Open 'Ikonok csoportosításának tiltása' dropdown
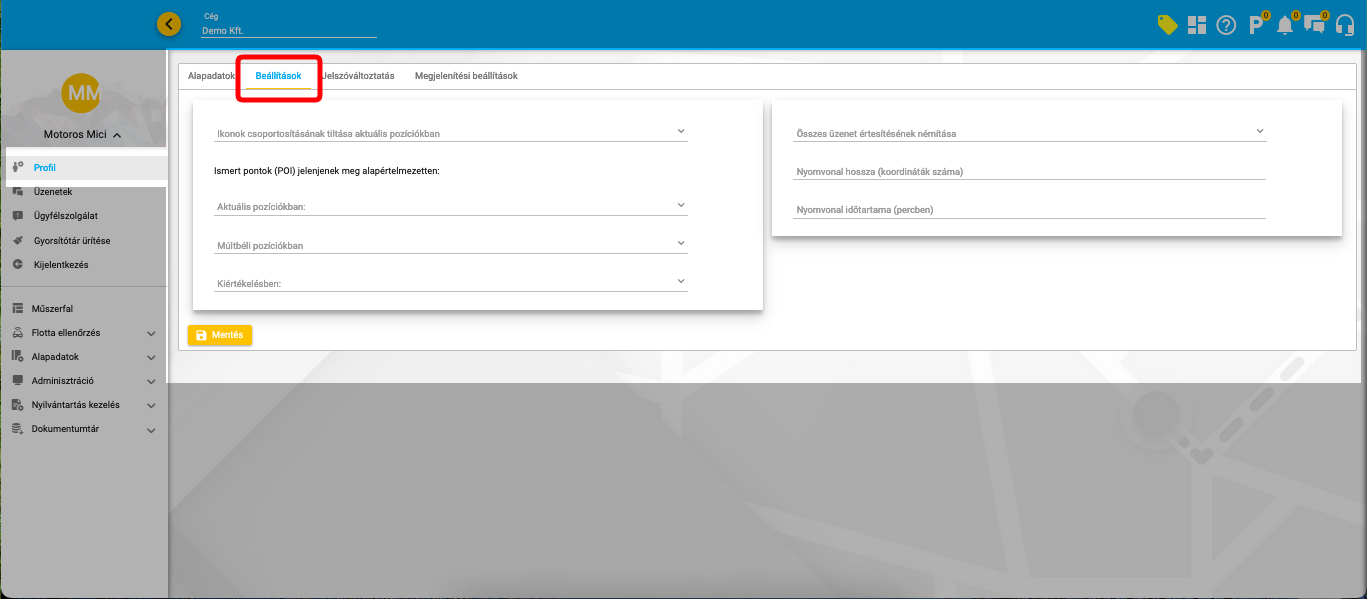 [450, 132]
